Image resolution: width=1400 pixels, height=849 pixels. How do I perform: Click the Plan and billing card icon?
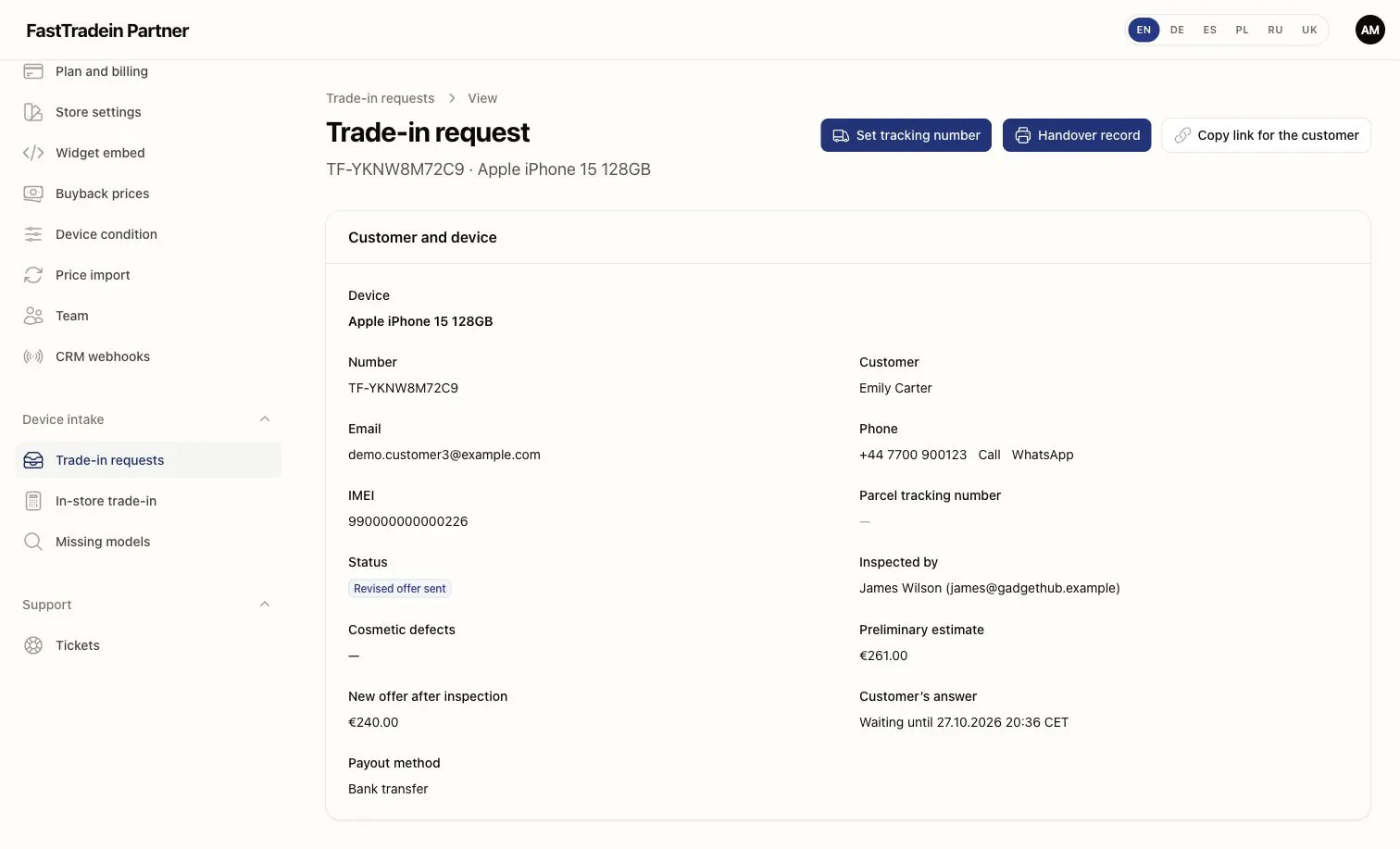(x=33, y=71)
